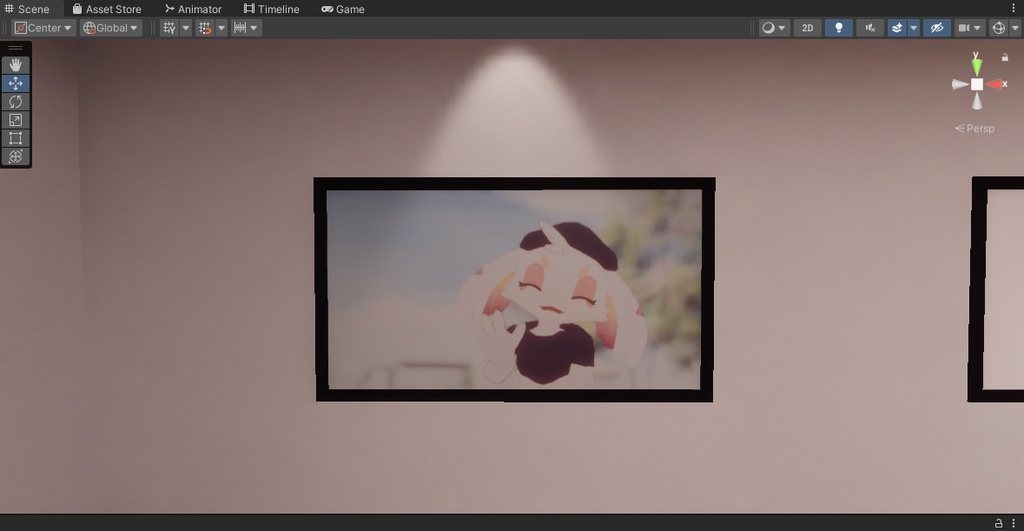Open the Scene window three-dot menu

click(x=1014, y=8)
